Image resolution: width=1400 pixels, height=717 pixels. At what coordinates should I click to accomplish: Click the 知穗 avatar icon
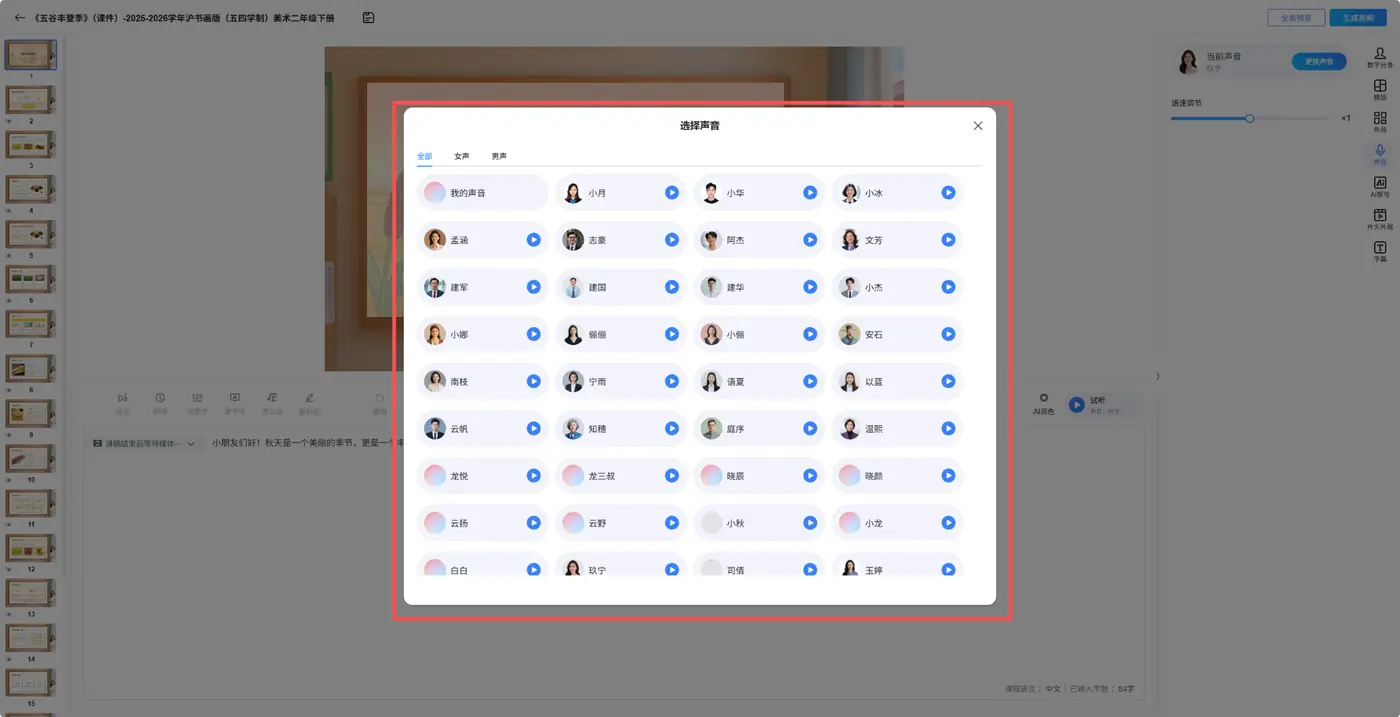pos(573,429)
